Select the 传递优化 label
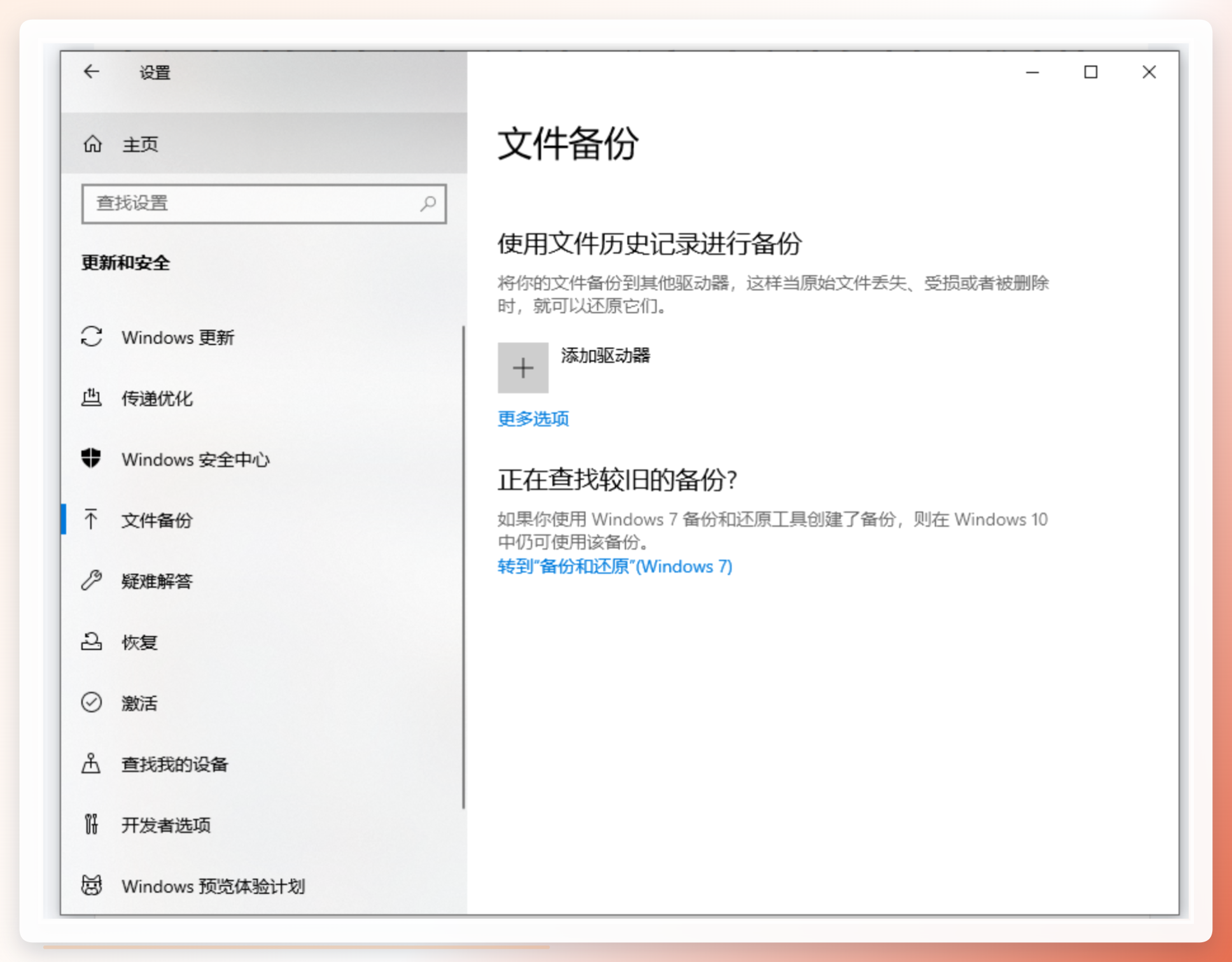The image size is (1232, 962). [157, 399]
